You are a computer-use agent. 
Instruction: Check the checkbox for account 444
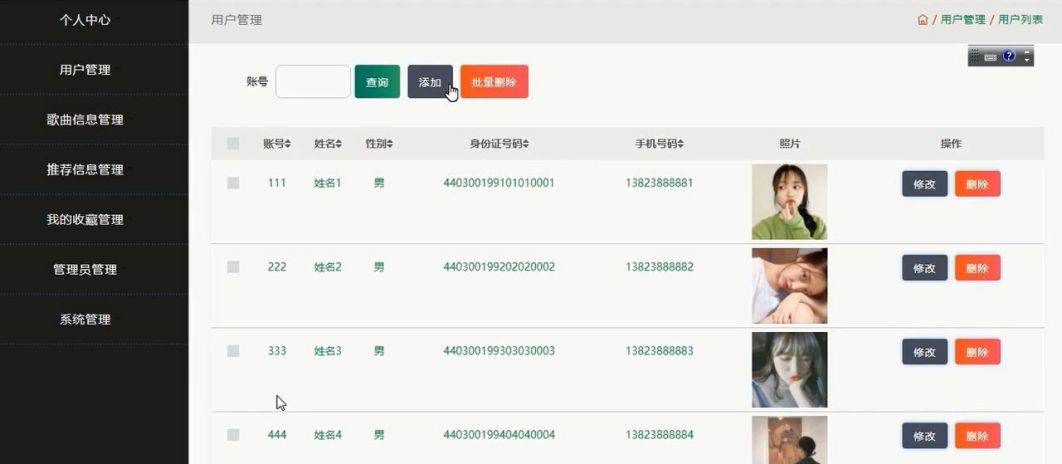tap(233, 435)
